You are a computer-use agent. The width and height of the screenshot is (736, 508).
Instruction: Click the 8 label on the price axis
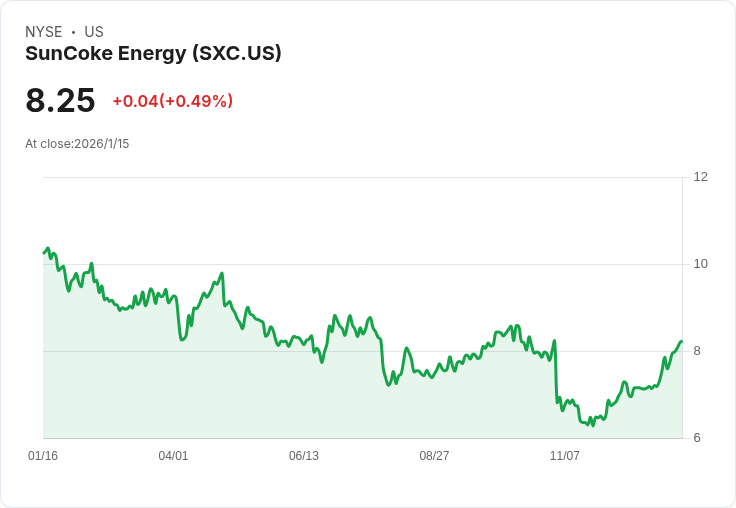pyautogui.click(x=697, y=351)
